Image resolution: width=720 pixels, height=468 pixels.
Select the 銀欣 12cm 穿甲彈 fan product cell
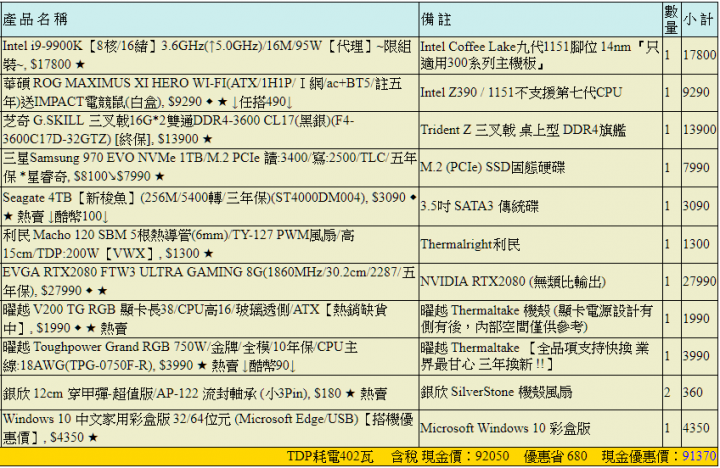click(210, 393)
